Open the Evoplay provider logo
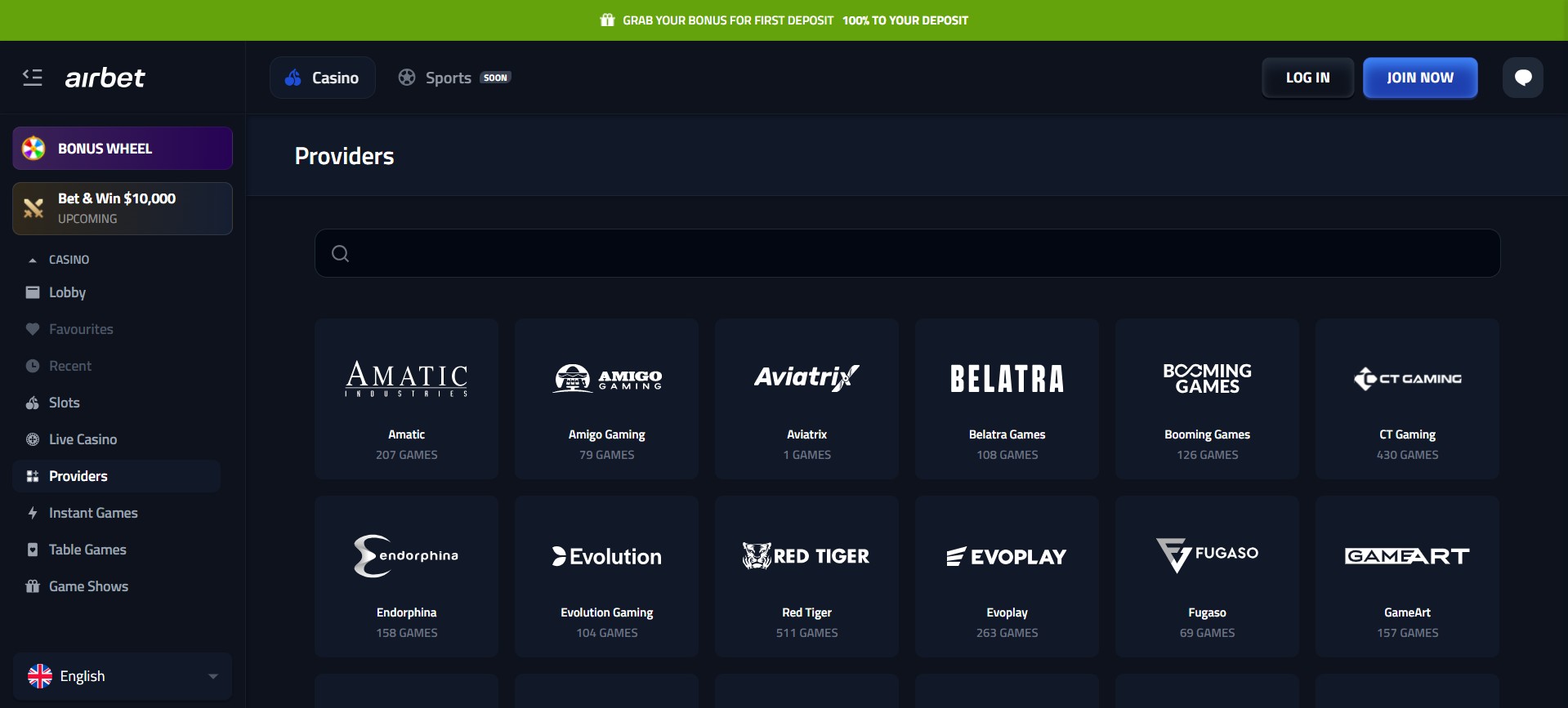The height and width of the screenshot is (708, 1568). 1007,557
